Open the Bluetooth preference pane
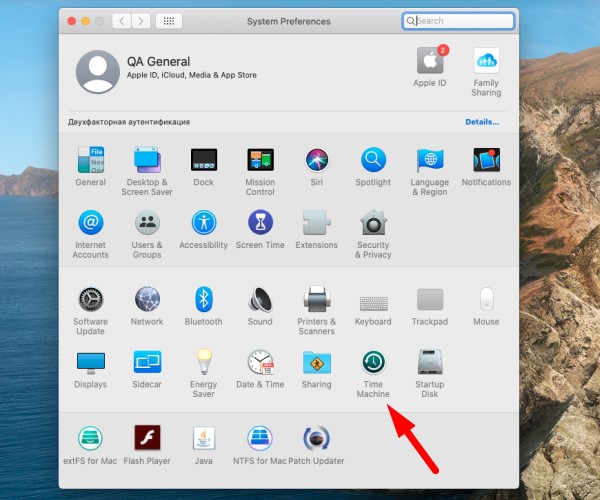The image size is (600, 500). click(203, 299)
